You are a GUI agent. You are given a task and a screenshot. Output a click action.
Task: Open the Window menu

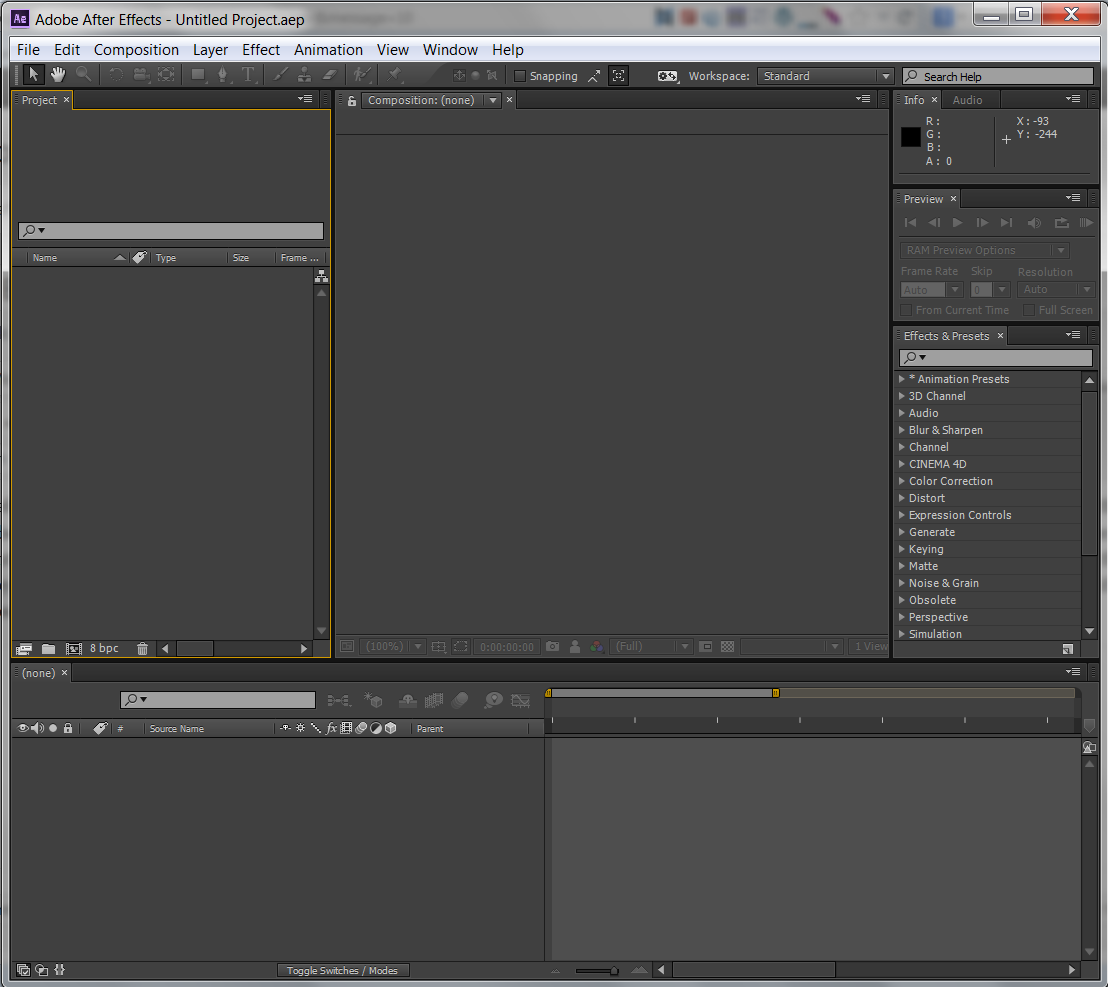[x=450, y=49]
